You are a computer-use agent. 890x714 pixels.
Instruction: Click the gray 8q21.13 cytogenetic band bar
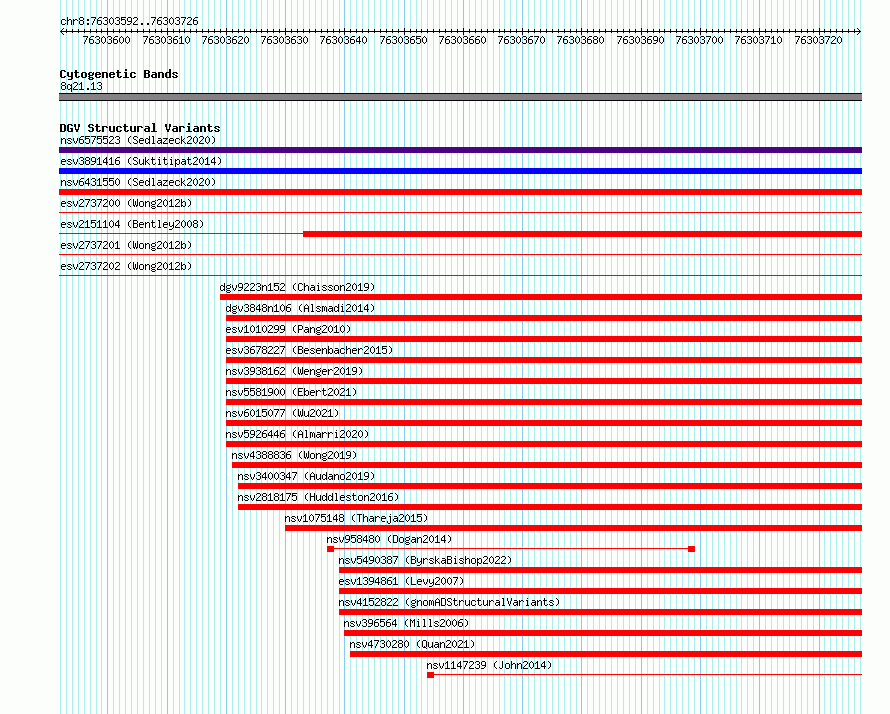[x=460, y=97]
